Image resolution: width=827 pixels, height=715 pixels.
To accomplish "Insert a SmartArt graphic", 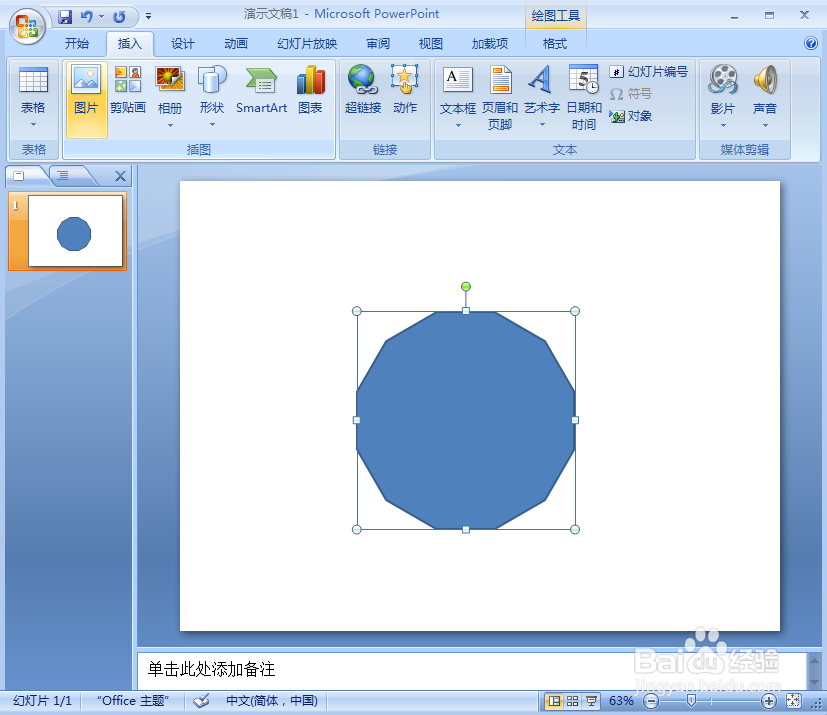I will tap(261, 91).
